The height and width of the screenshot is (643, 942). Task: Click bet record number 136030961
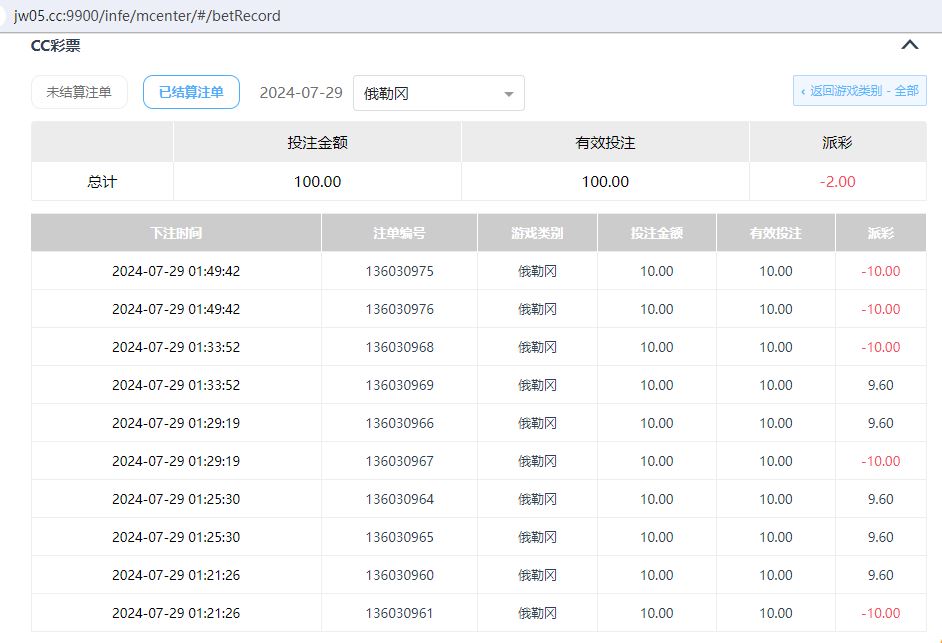[399, 613]
